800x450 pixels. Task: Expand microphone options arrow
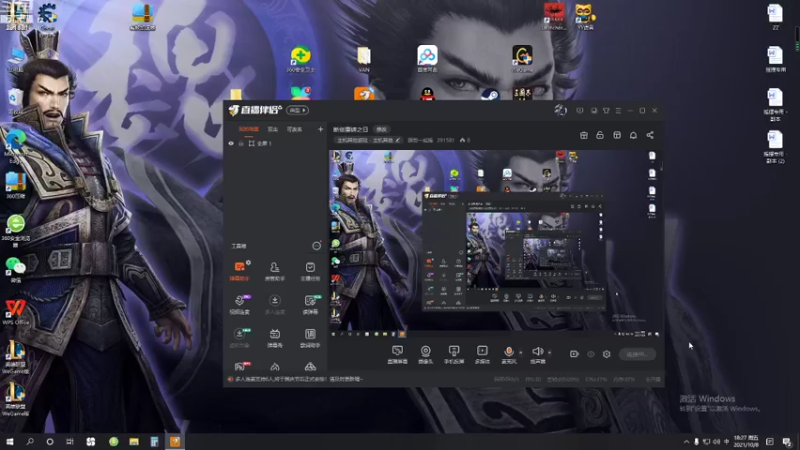(520, 352)
